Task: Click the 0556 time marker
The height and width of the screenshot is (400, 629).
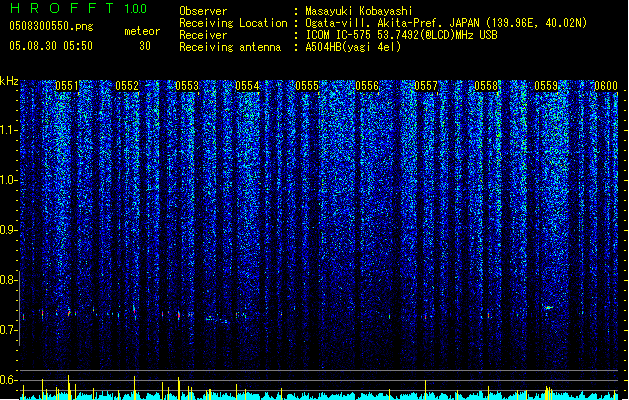Action: point(367,86)
